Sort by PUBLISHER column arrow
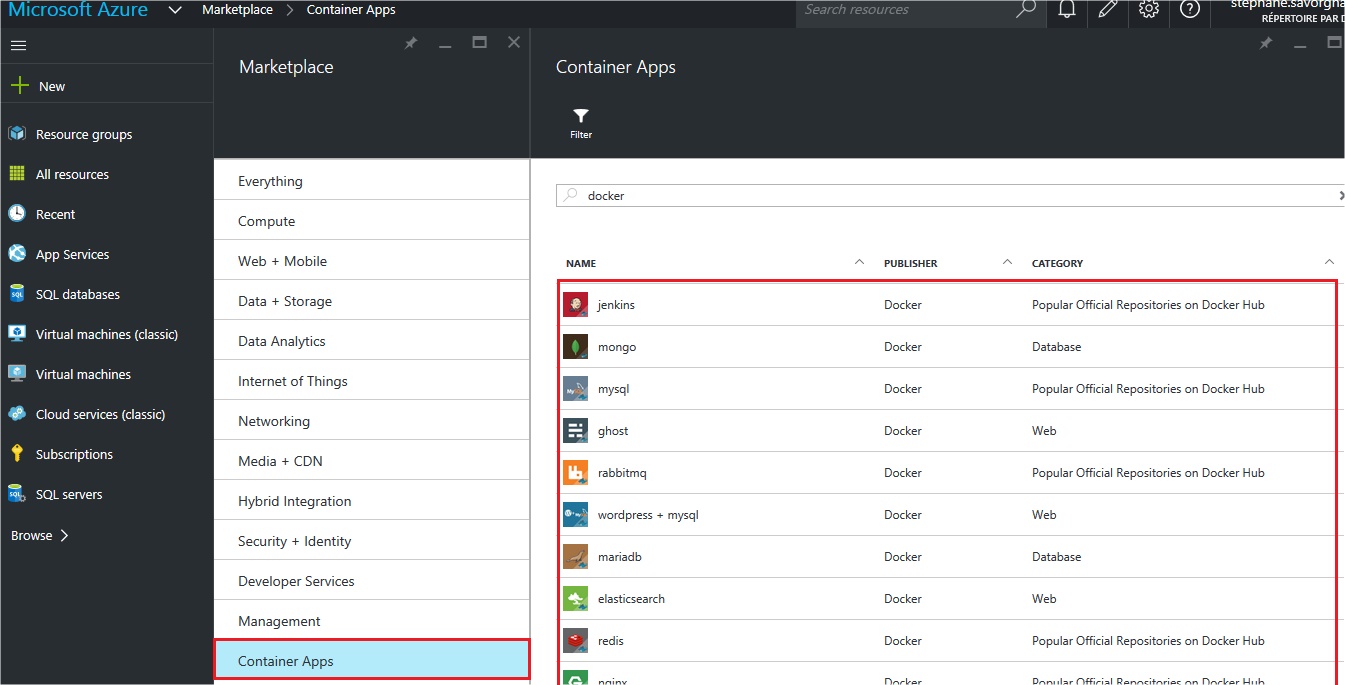Viewport: 1345px width, 685px height. pyautogui.click(x=1007, y=262)
